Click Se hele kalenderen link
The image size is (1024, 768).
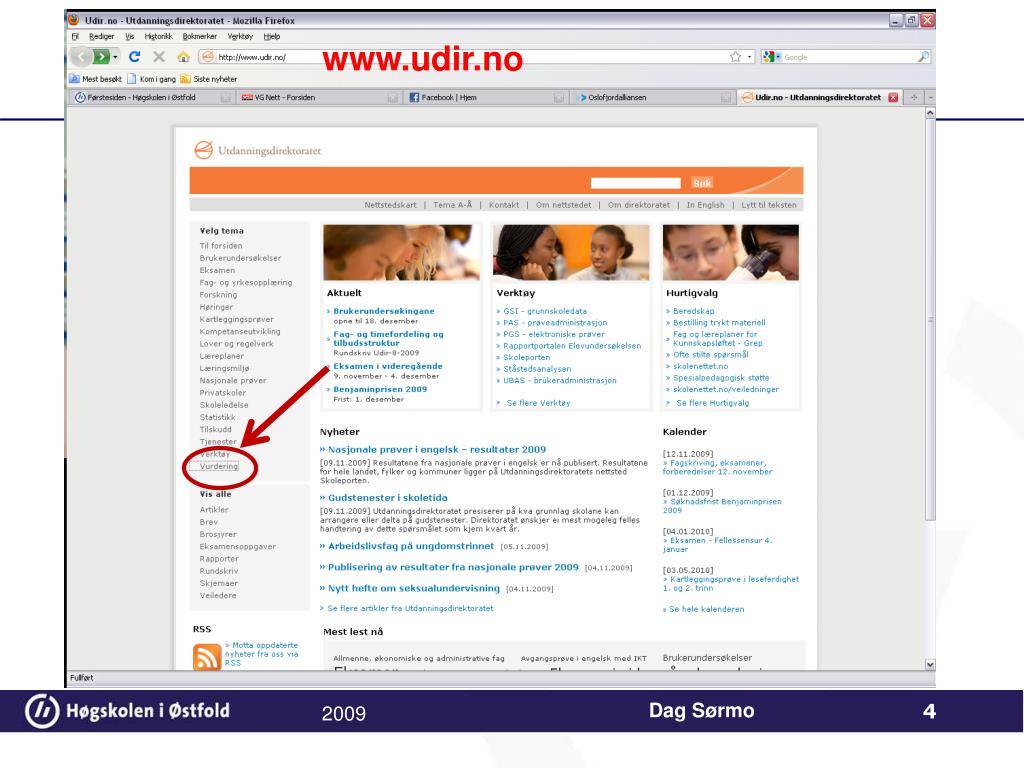click(x=706, y=609)
